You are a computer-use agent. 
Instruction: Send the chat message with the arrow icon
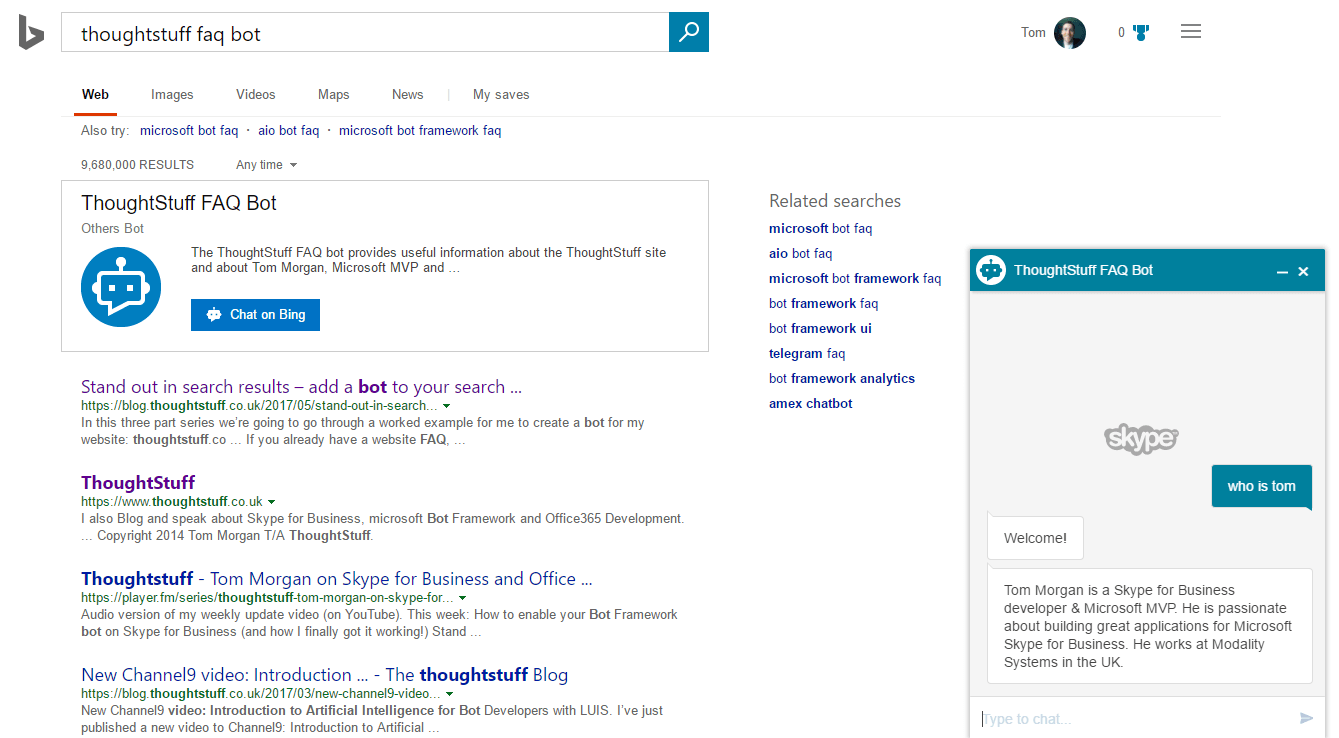tap(1306, 718)
